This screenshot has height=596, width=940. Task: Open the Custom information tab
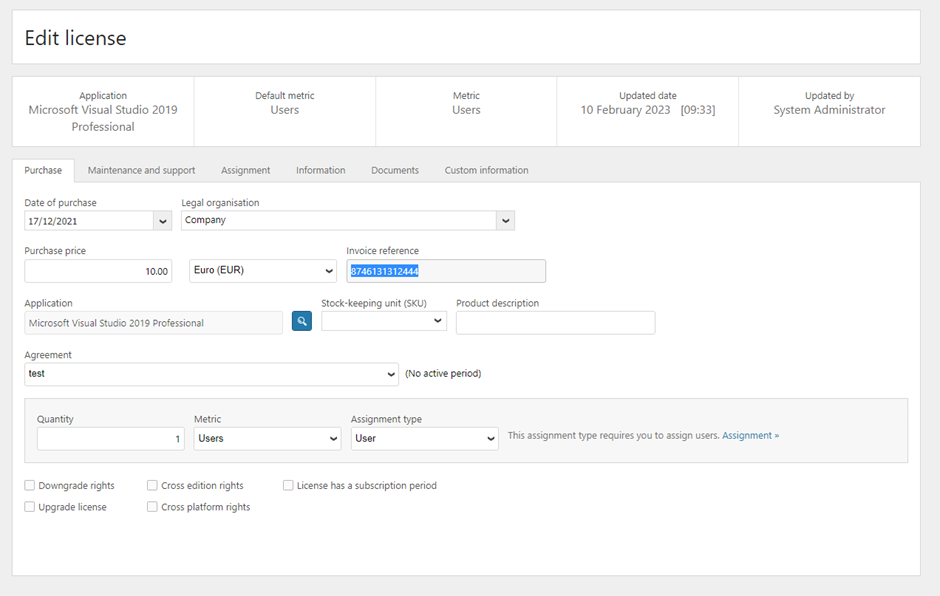[x=487, y=170]
